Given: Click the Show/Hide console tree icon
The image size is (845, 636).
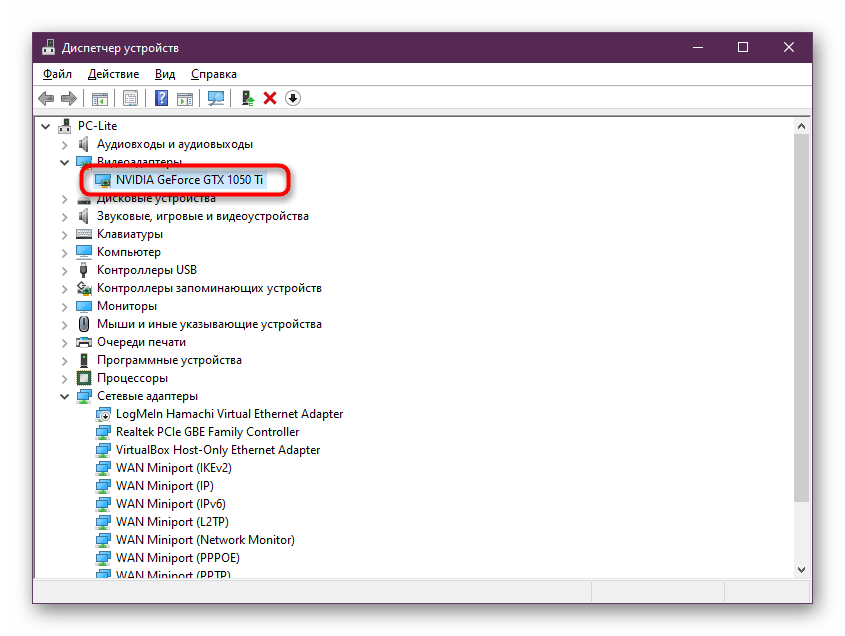Looking at the screenshot, I should click(x=100, y=98).
